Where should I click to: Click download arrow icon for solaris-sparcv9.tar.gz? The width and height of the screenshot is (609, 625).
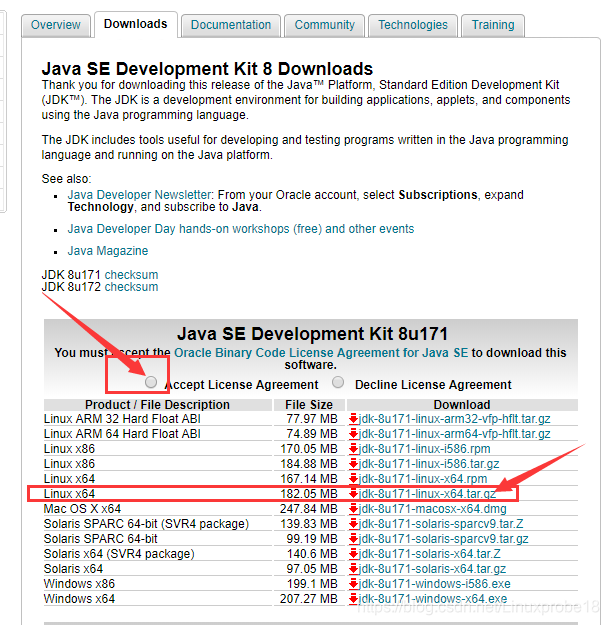pyautogui.click(x=353, y=539)
